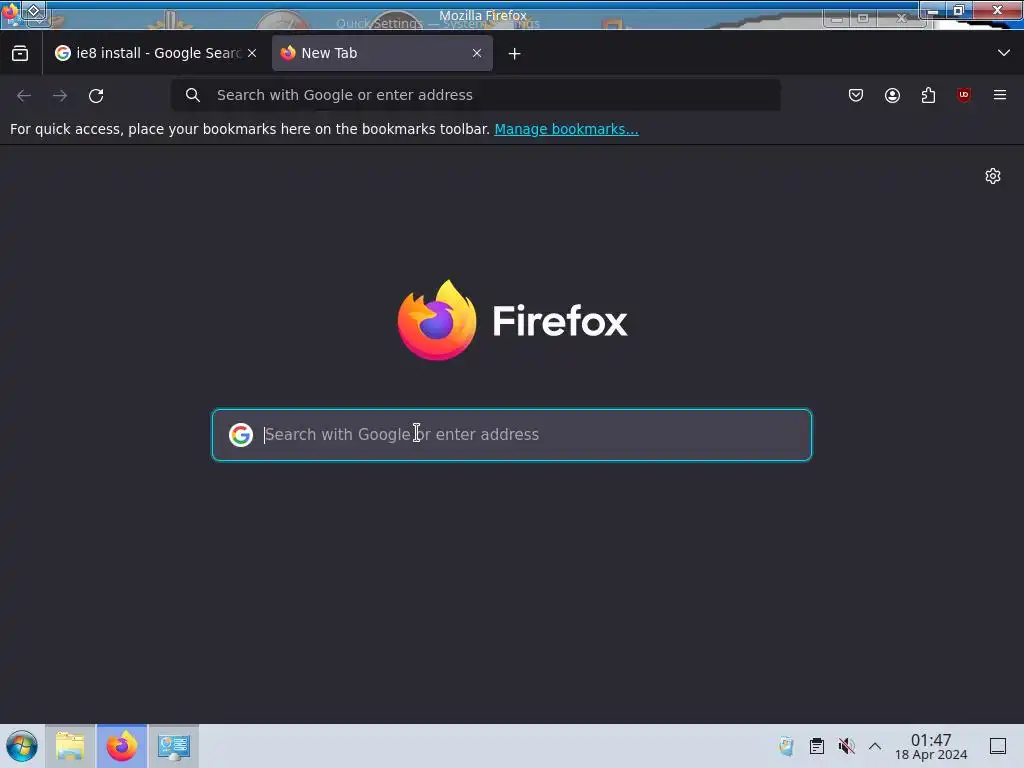Minimize the Mozilla Firefox window
The height and width of the screenshot is (768, 1024).
pos(933,11)
